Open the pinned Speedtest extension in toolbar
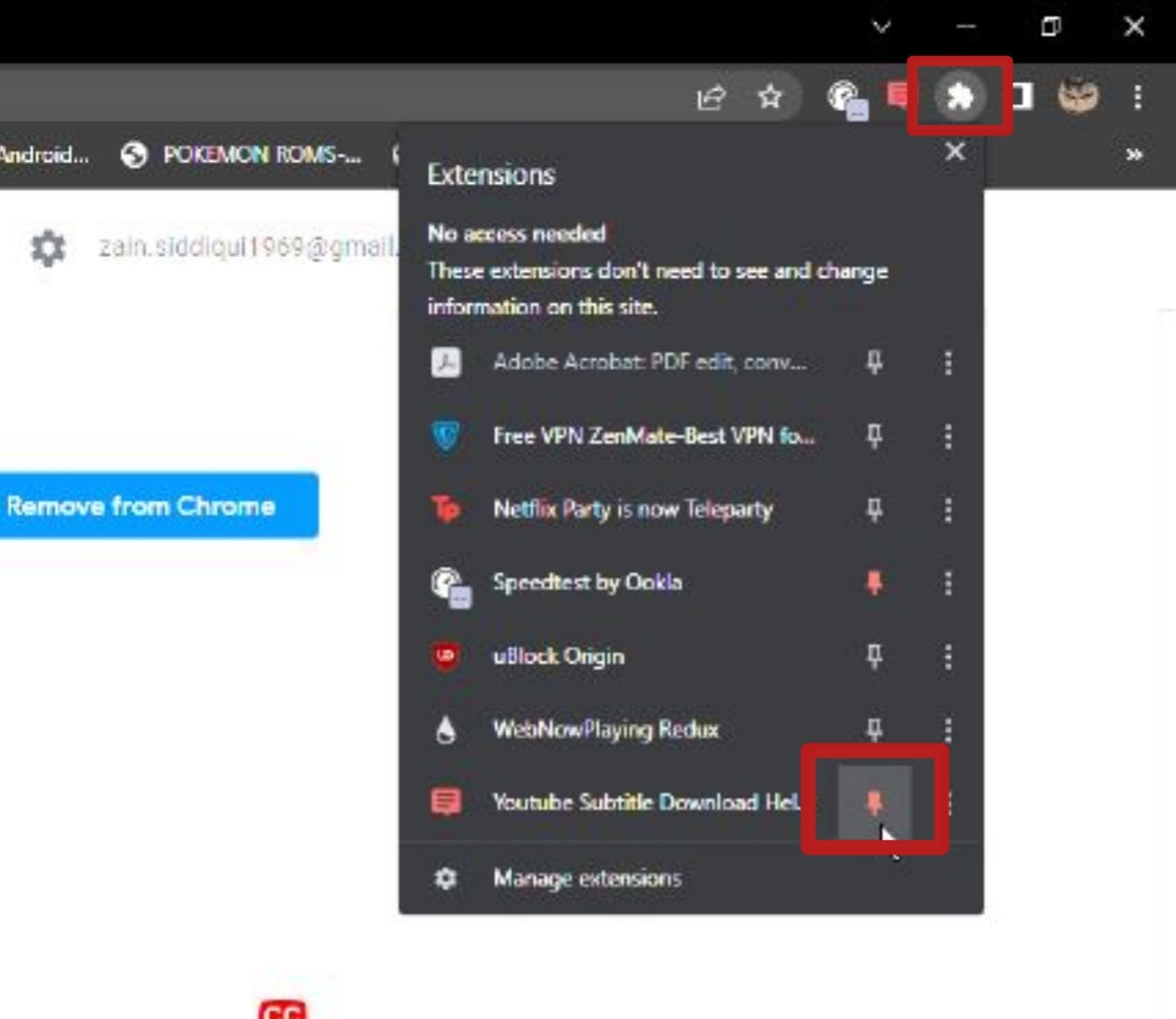Image resolution: width=1176 pixels, height=1019 pixels. (846, 98)
